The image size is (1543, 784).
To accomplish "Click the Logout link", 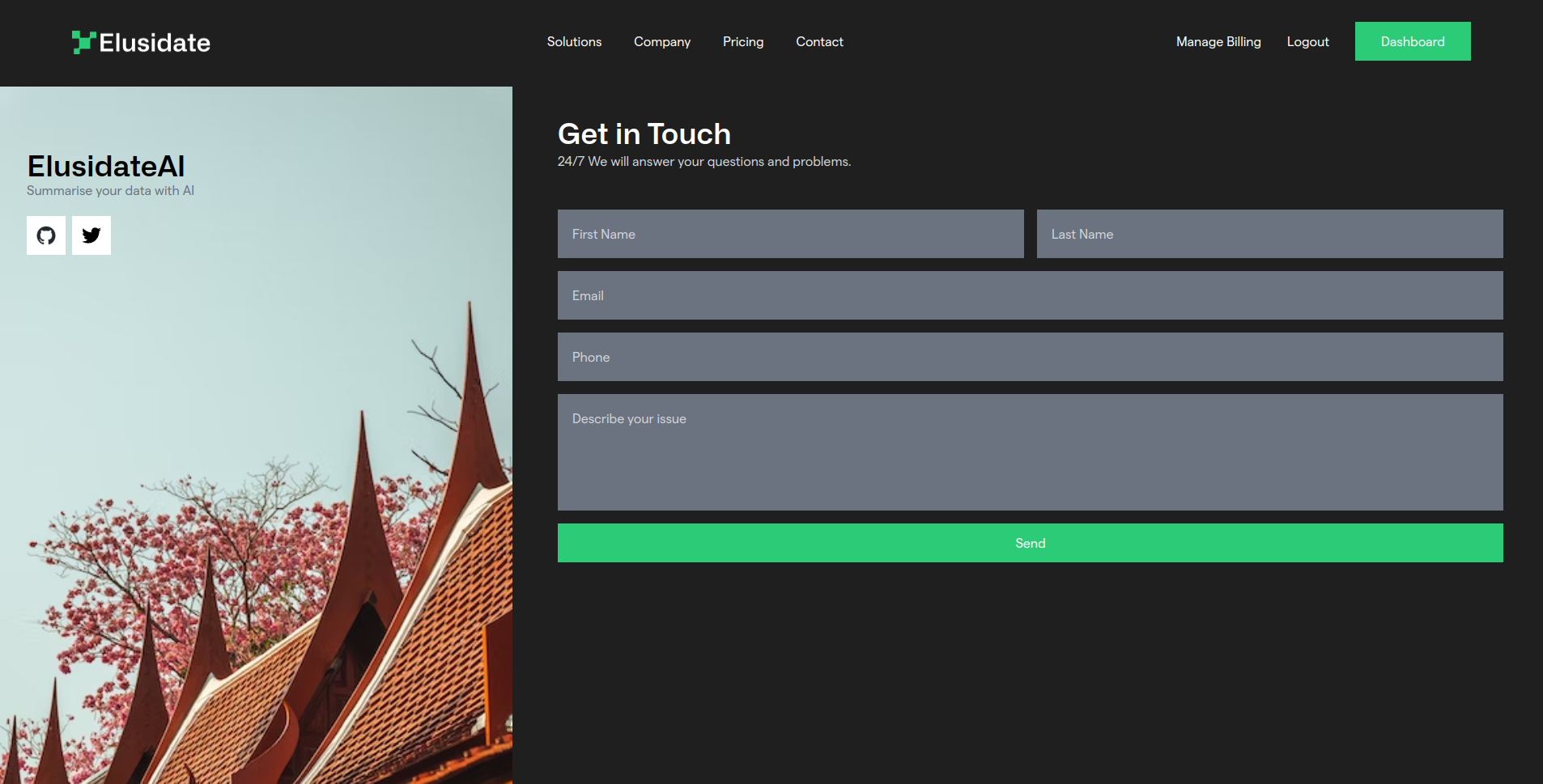I will 1308,41.
